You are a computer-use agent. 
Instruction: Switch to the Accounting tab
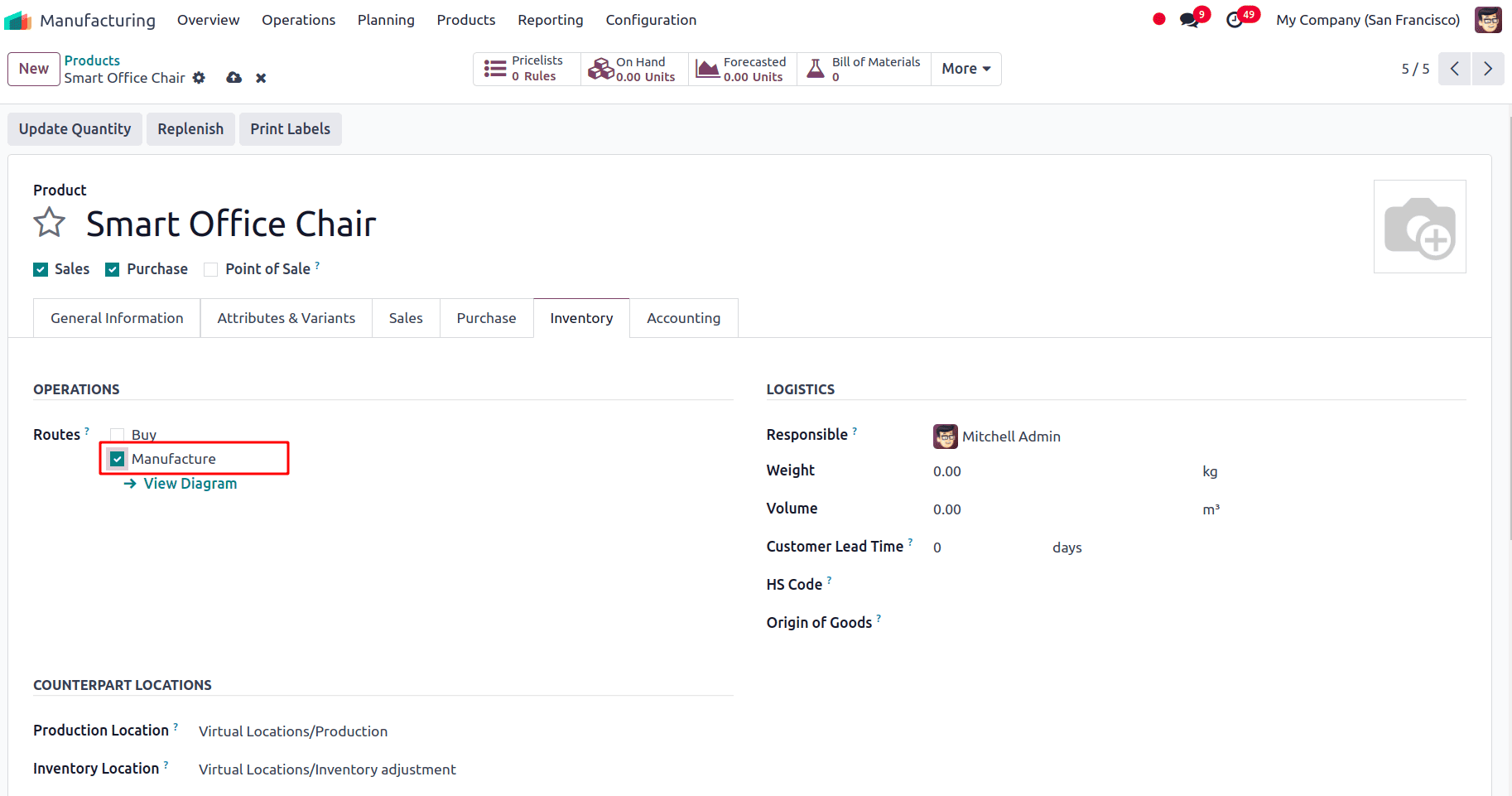pos(683,317)
